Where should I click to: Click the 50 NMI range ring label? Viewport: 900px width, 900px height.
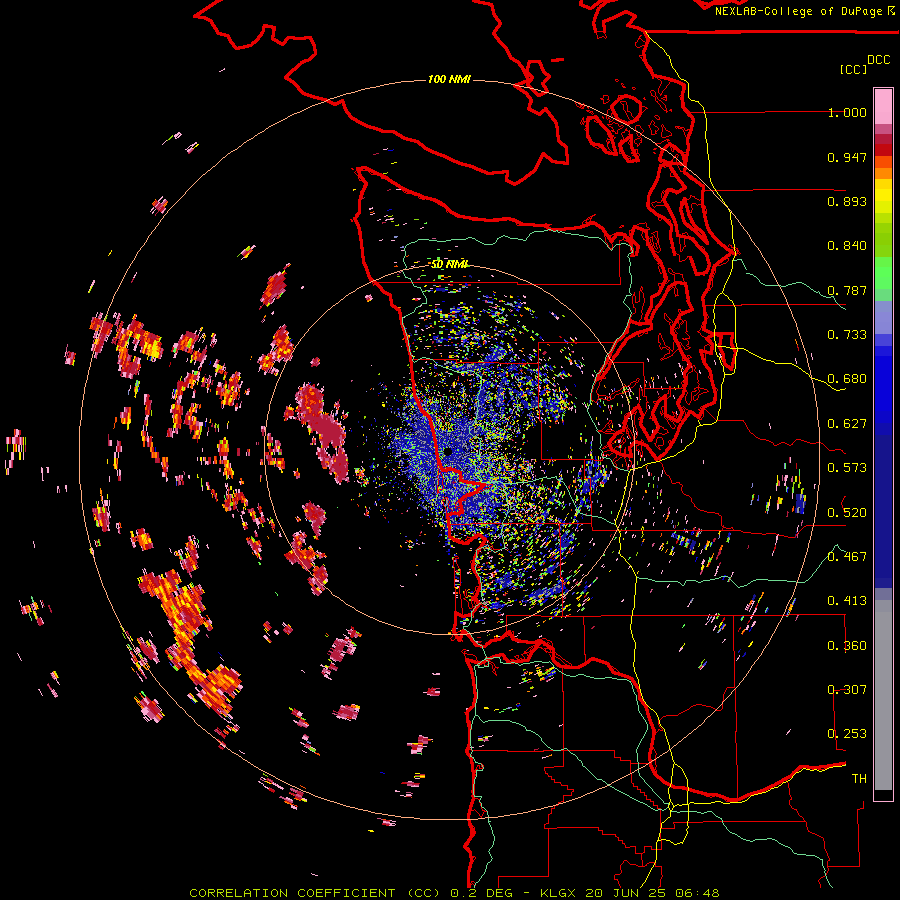tap(449, 264)
